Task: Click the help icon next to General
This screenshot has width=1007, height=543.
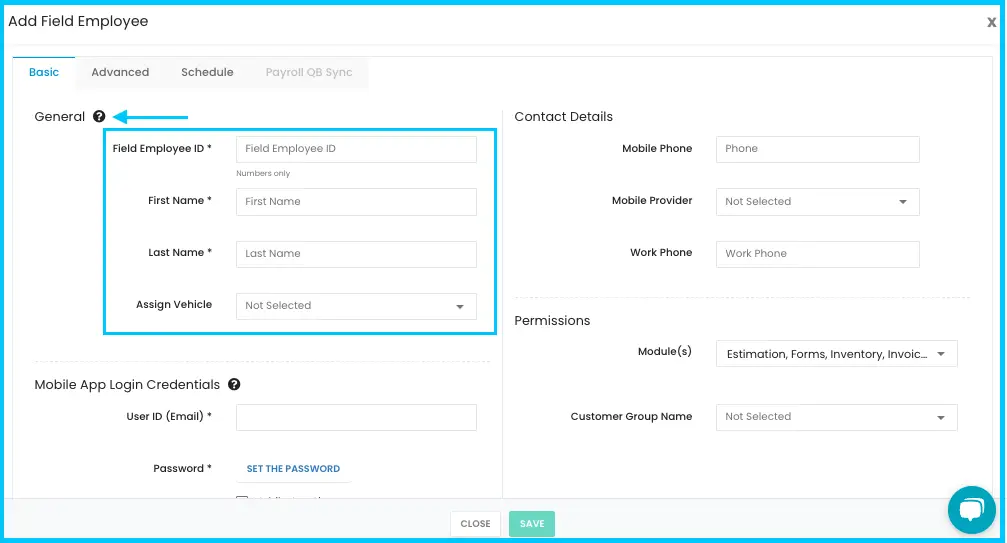Action: click(x=99, y=116)
